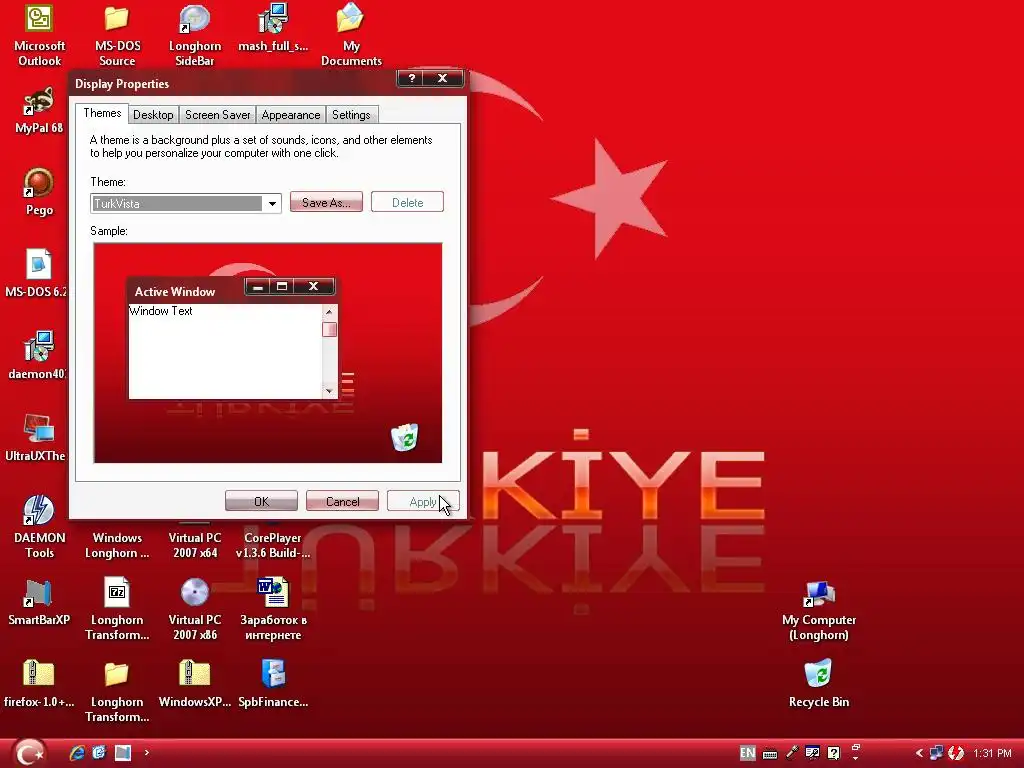
Task: Open the Theme dropdown list
Action: click(272, 204)
